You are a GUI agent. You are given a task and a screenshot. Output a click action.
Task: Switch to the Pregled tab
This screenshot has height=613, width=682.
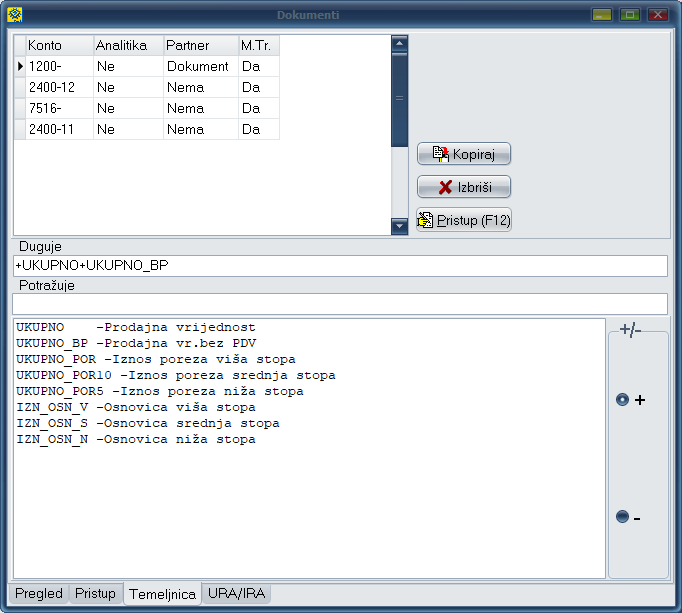point(38,594)
